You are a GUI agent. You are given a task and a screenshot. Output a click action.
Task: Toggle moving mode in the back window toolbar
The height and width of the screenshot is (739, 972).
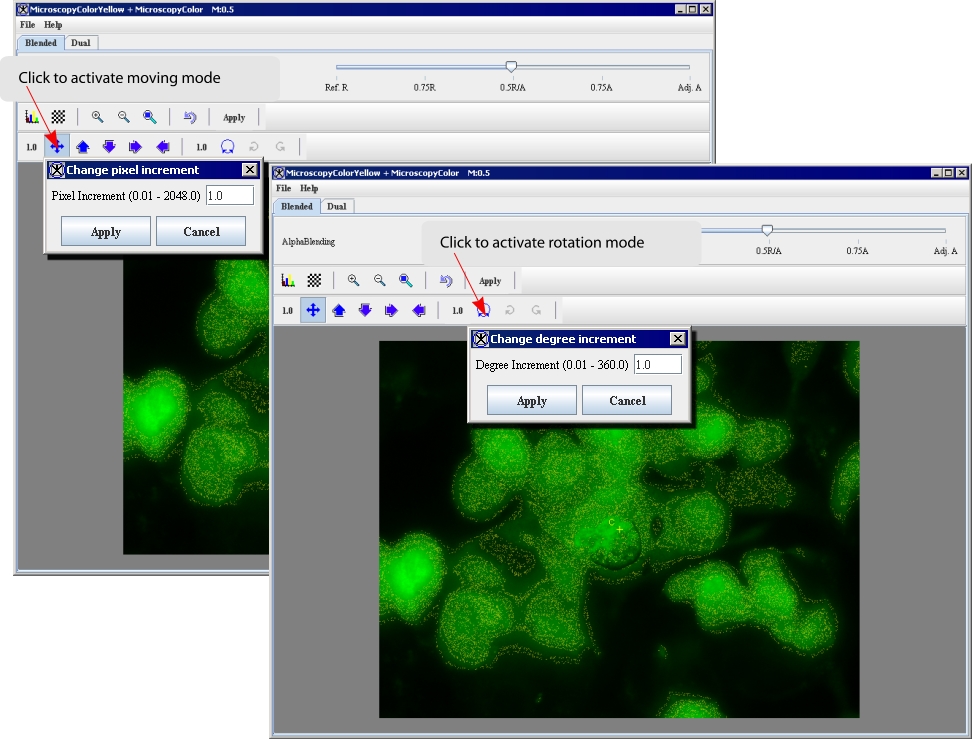coord(57,146)
